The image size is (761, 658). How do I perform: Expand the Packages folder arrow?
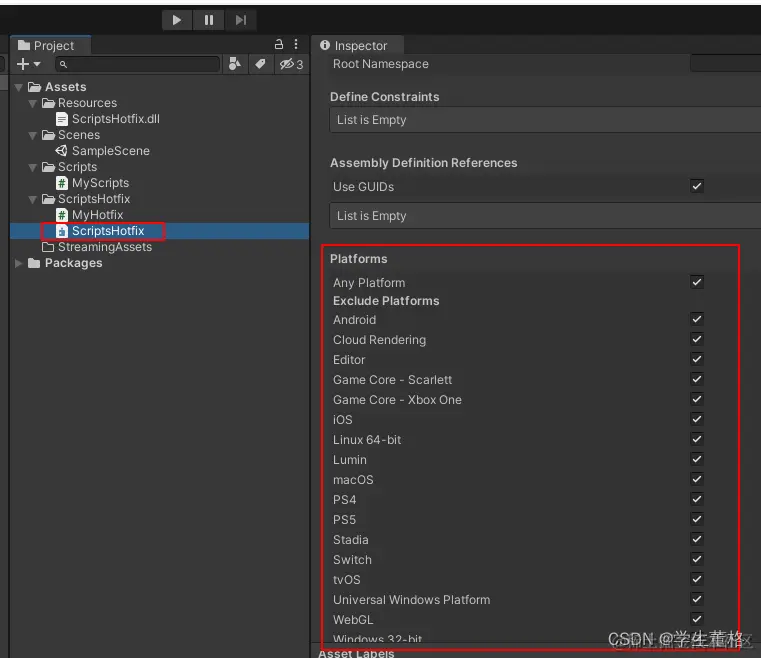tap(19, 263)
